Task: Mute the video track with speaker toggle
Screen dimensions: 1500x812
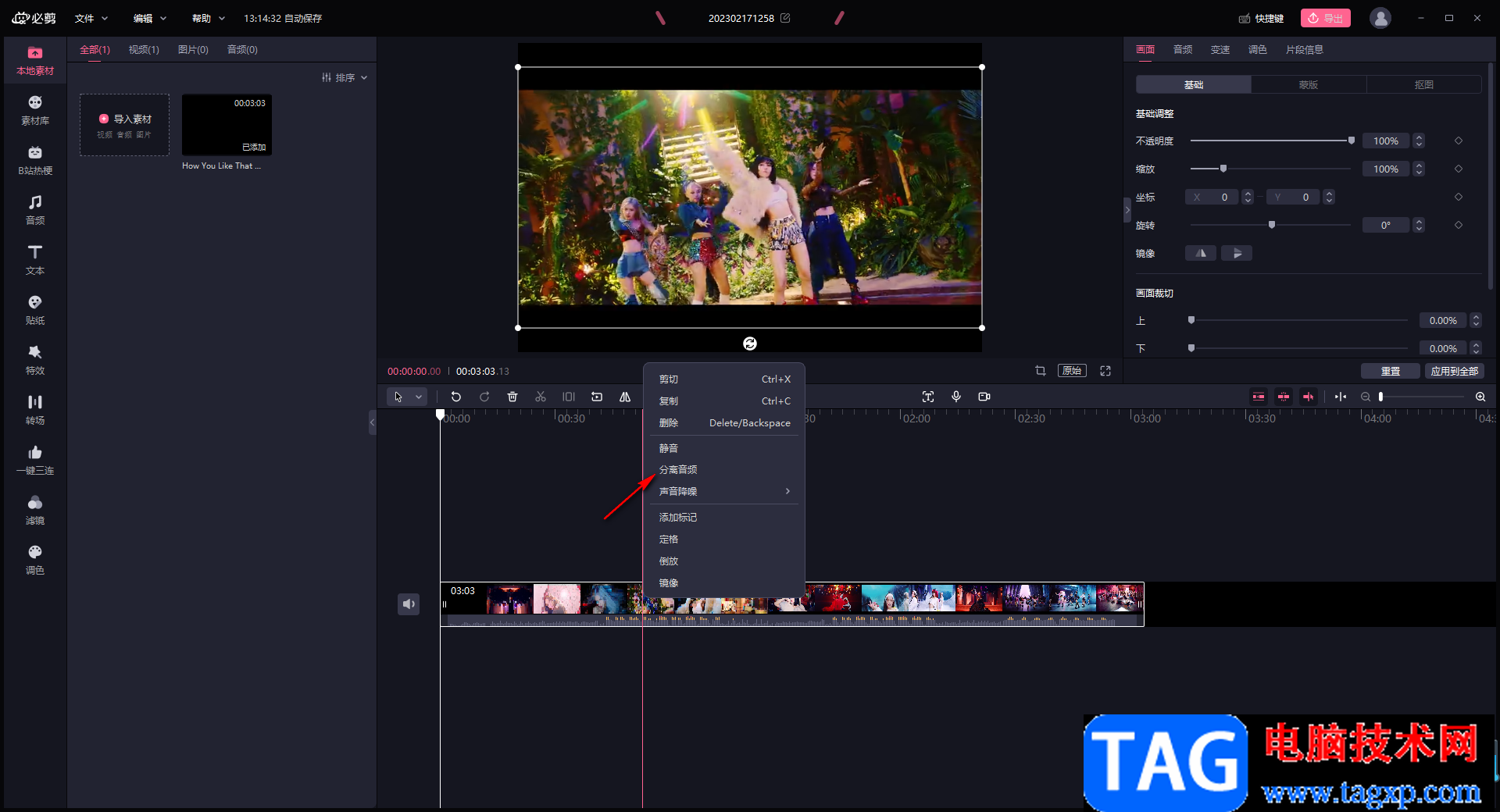Action: 409,604
